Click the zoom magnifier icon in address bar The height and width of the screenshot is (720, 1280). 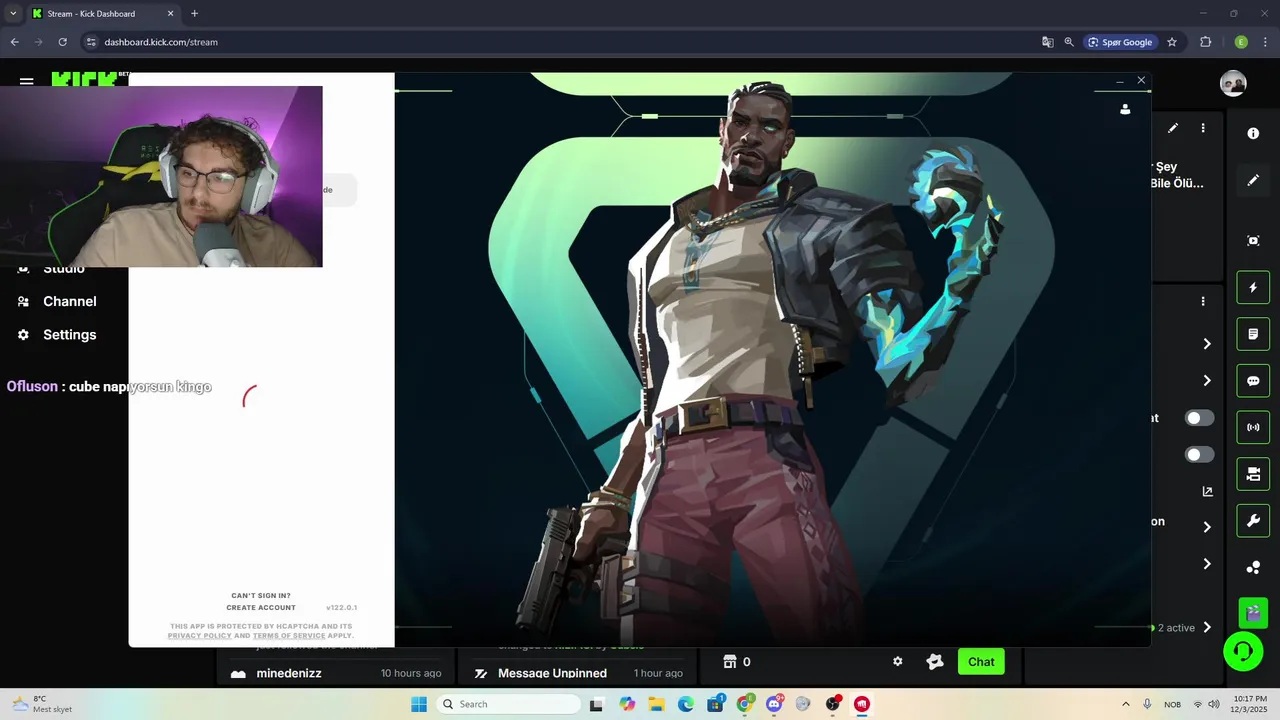1069,42
